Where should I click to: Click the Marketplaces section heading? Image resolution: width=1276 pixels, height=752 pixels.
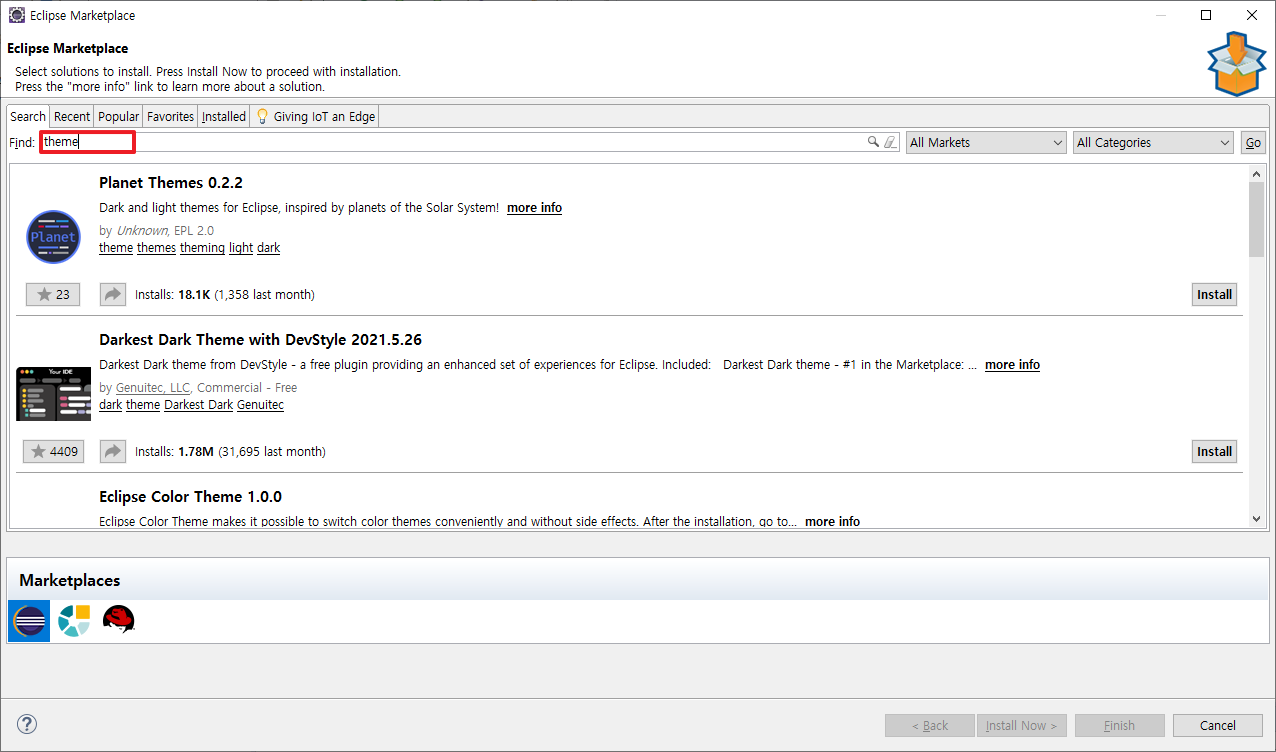pos(70,580)
